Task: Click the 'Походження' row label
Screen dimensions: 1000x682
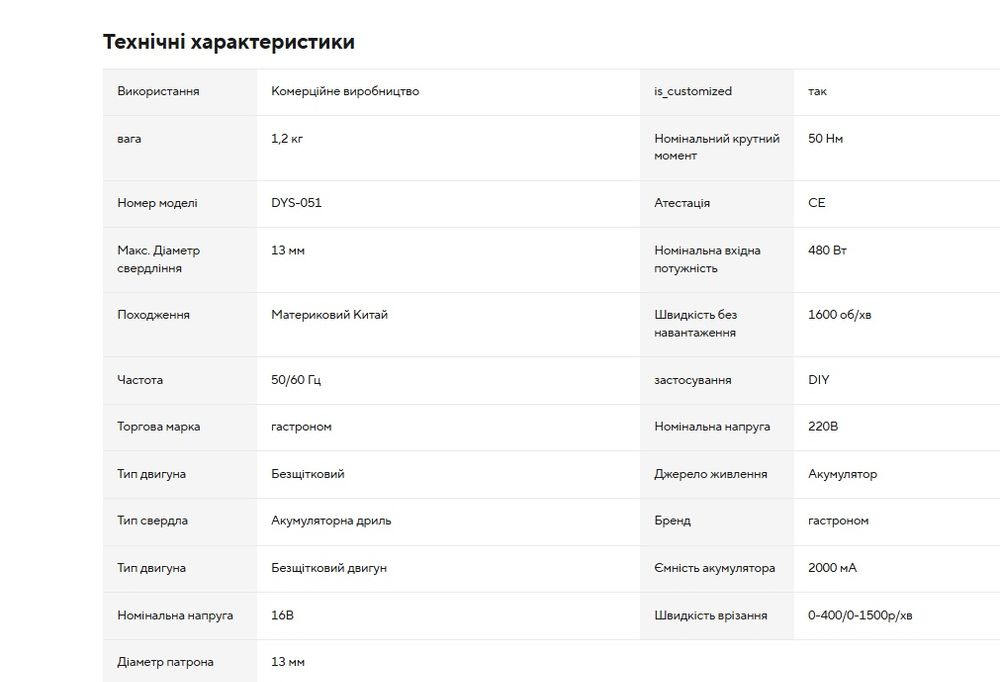Action: pos(153,315)
